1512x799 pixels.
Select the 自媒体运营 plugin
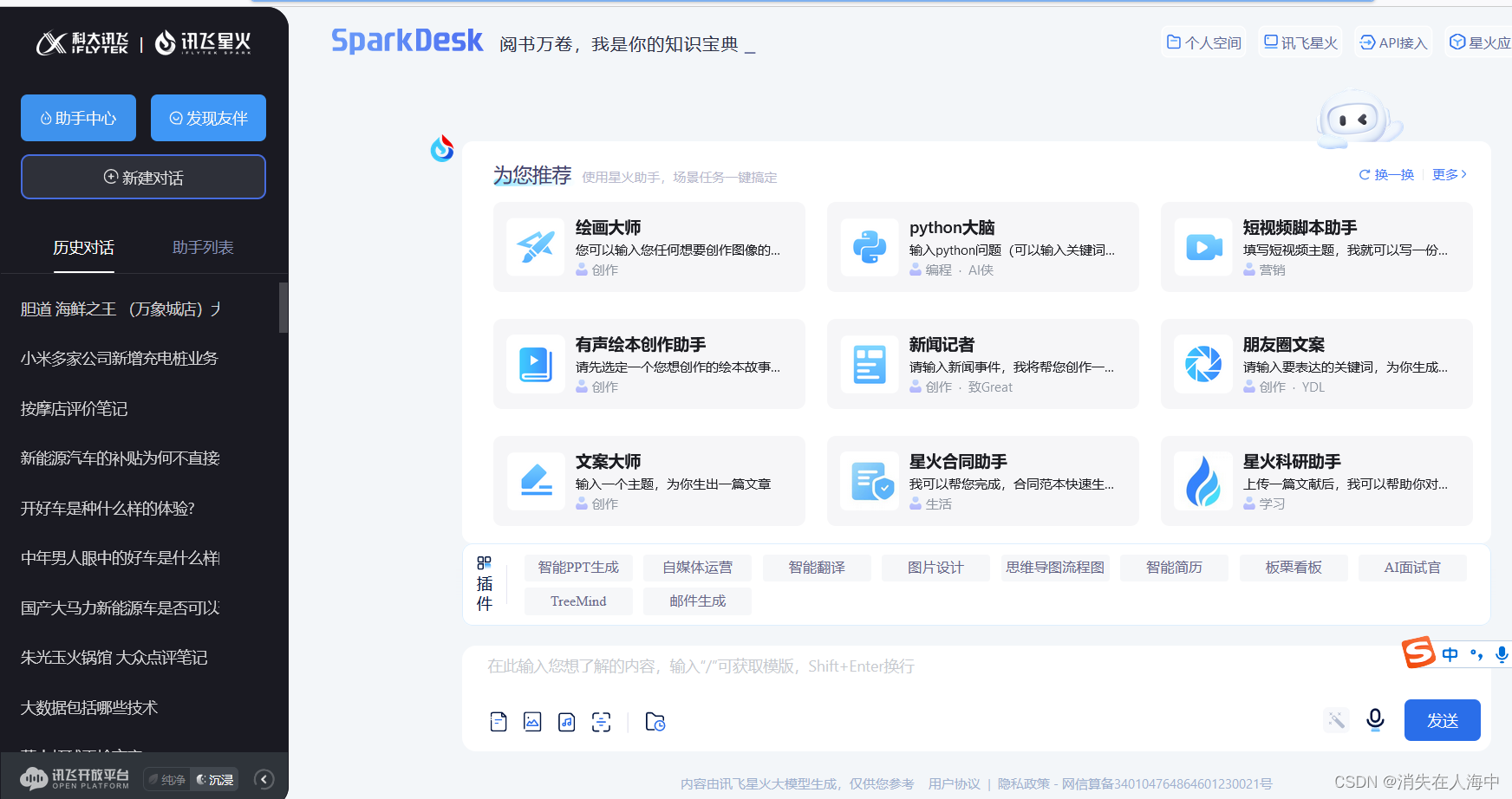697,568
